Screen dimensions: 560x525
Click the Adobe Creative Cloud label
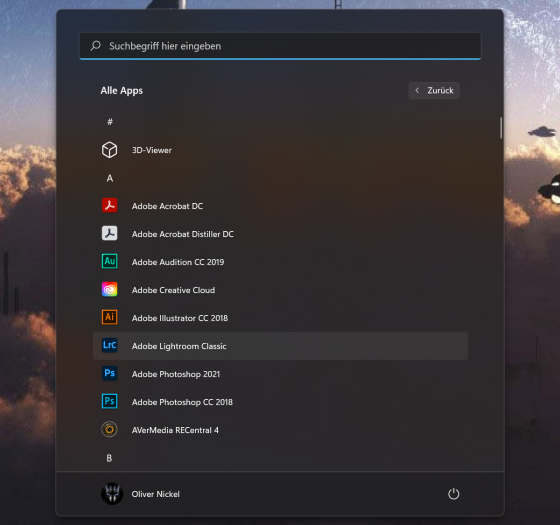173,290
